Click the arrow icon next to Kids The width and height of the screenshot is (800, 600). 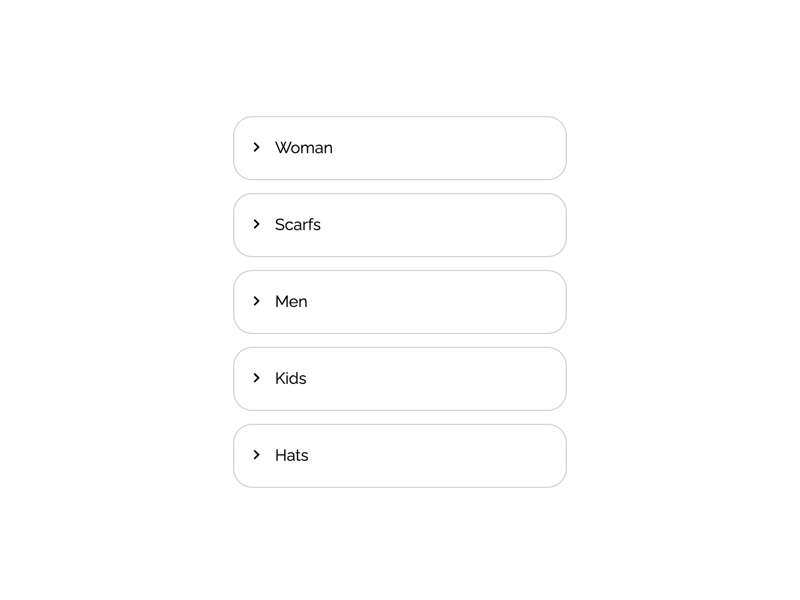pyautogui.click(x=257, y=378)
